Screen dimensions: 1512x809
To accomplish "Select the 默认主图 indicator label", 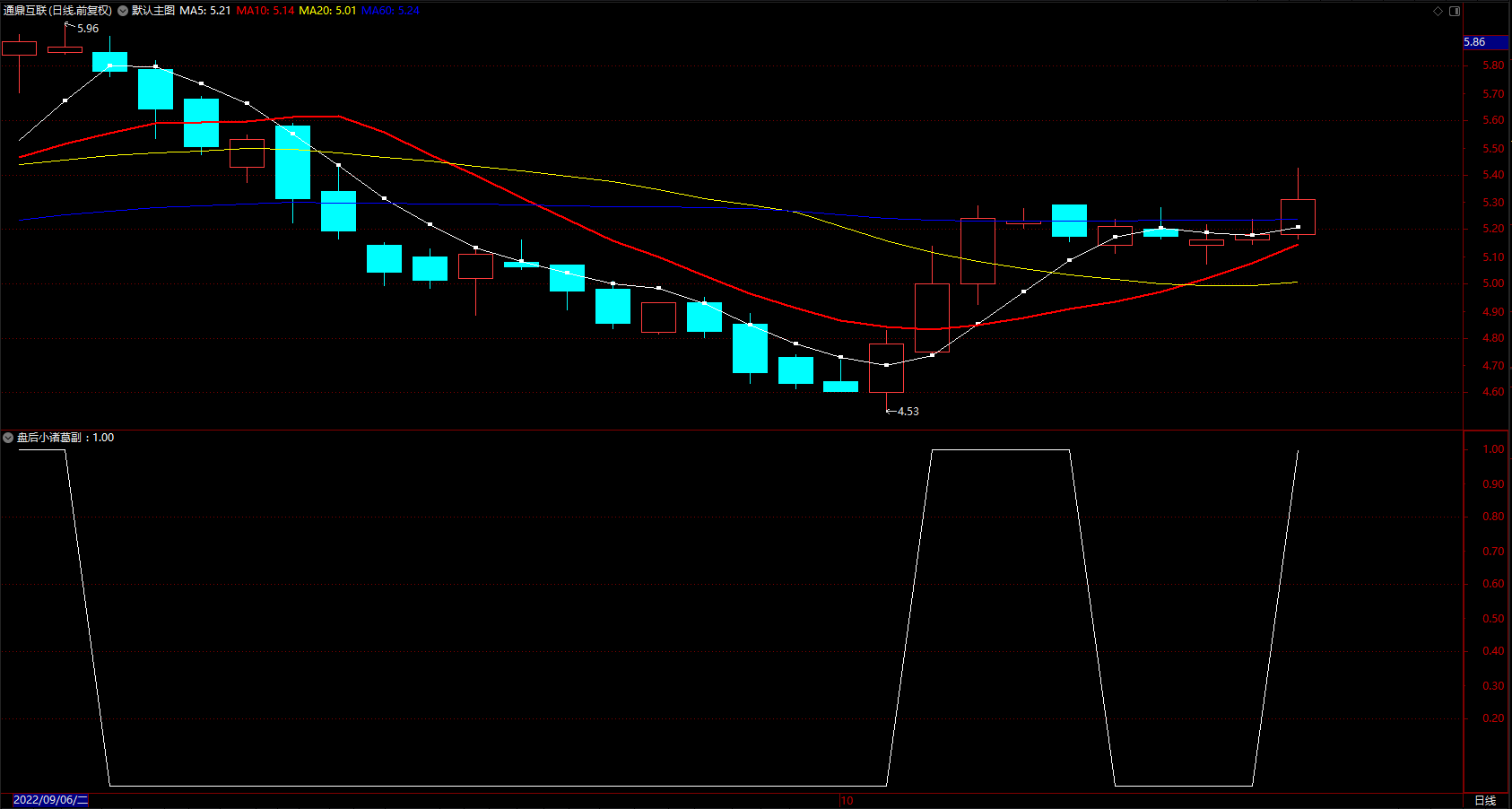I will point(152,11).
